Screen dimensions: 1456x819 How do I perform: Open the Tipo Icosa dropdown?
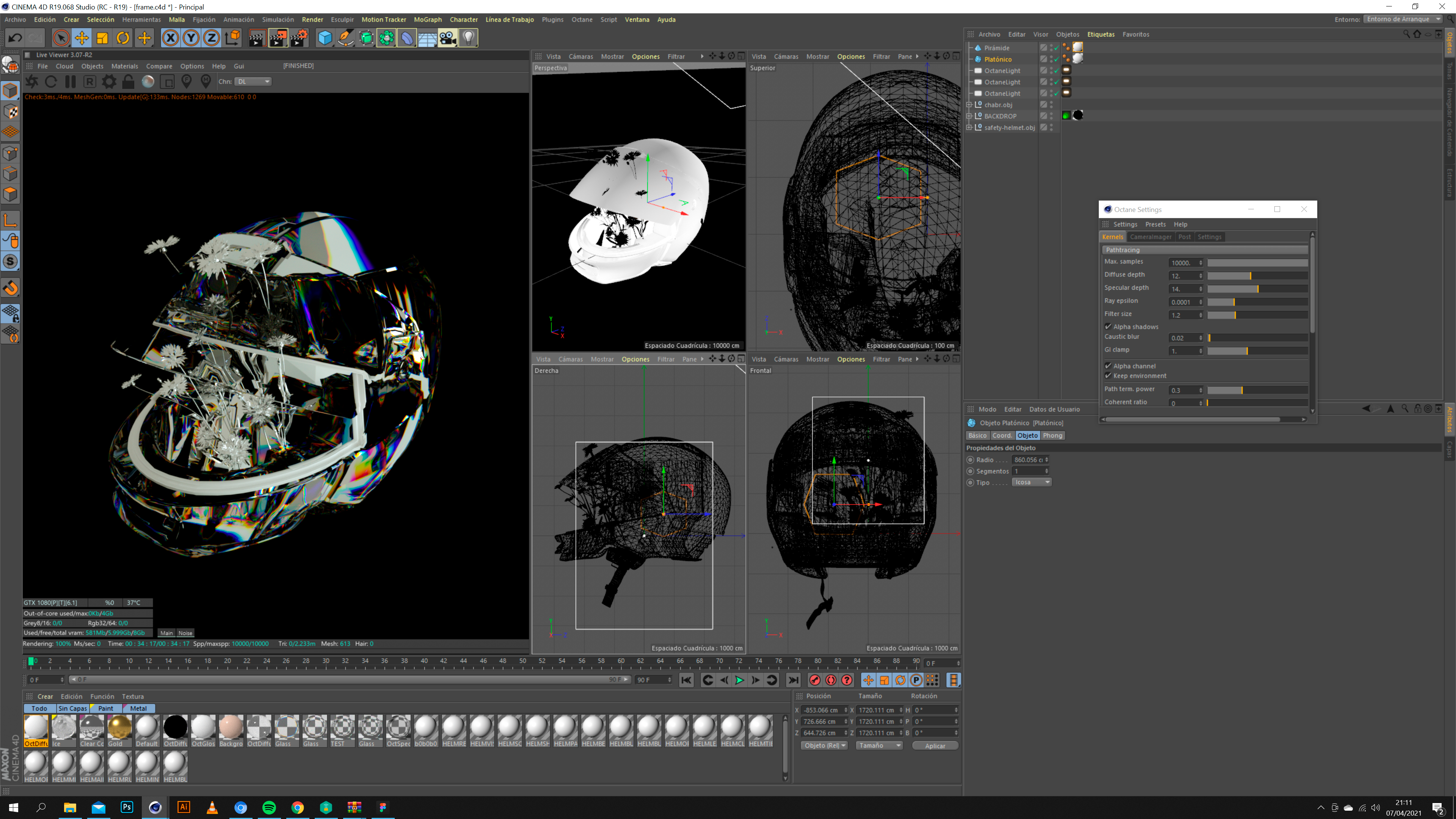(1031, 482)
